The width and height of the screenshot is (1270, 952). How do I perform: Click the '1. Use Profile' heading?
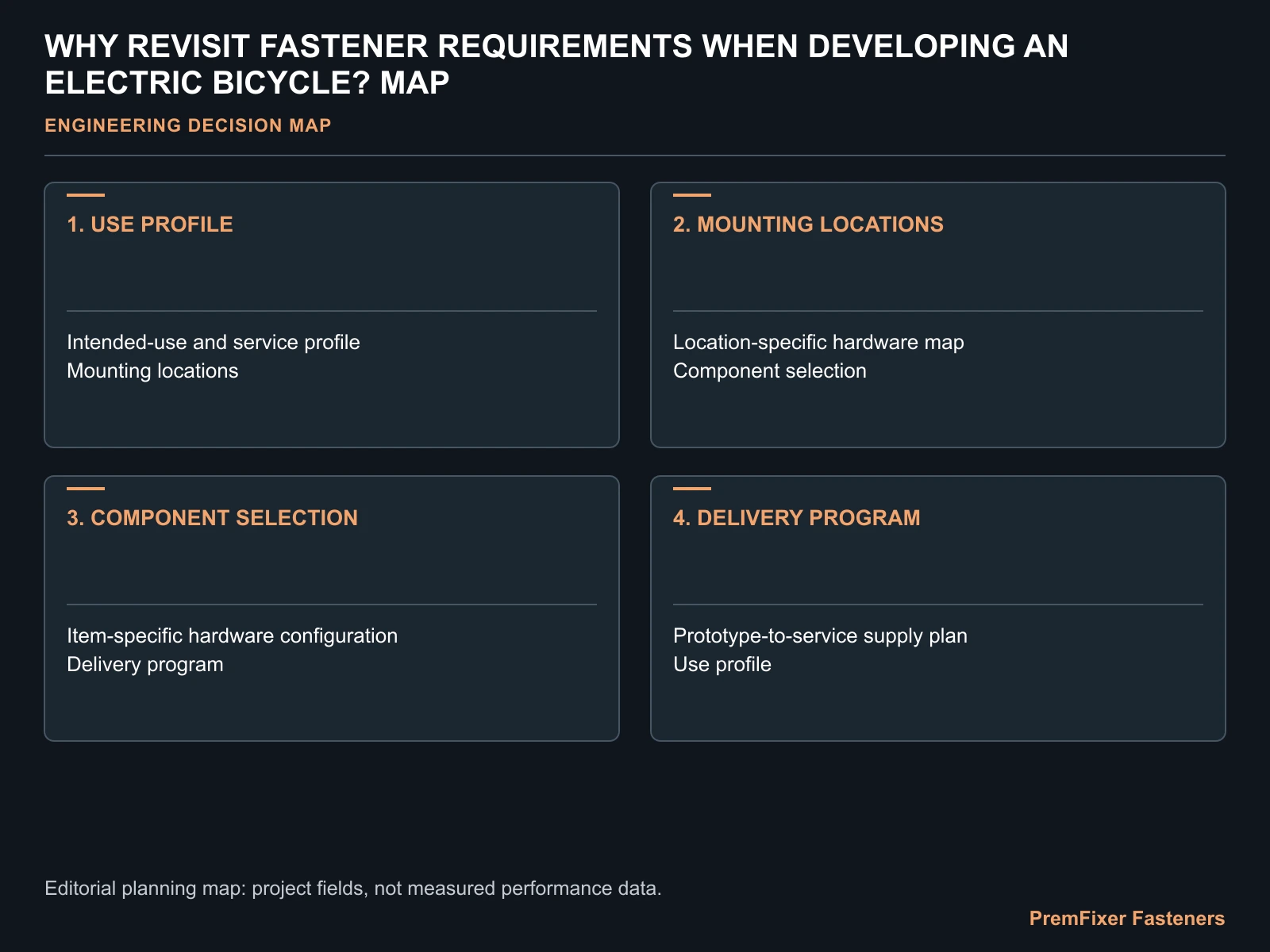tap(150, 225)
